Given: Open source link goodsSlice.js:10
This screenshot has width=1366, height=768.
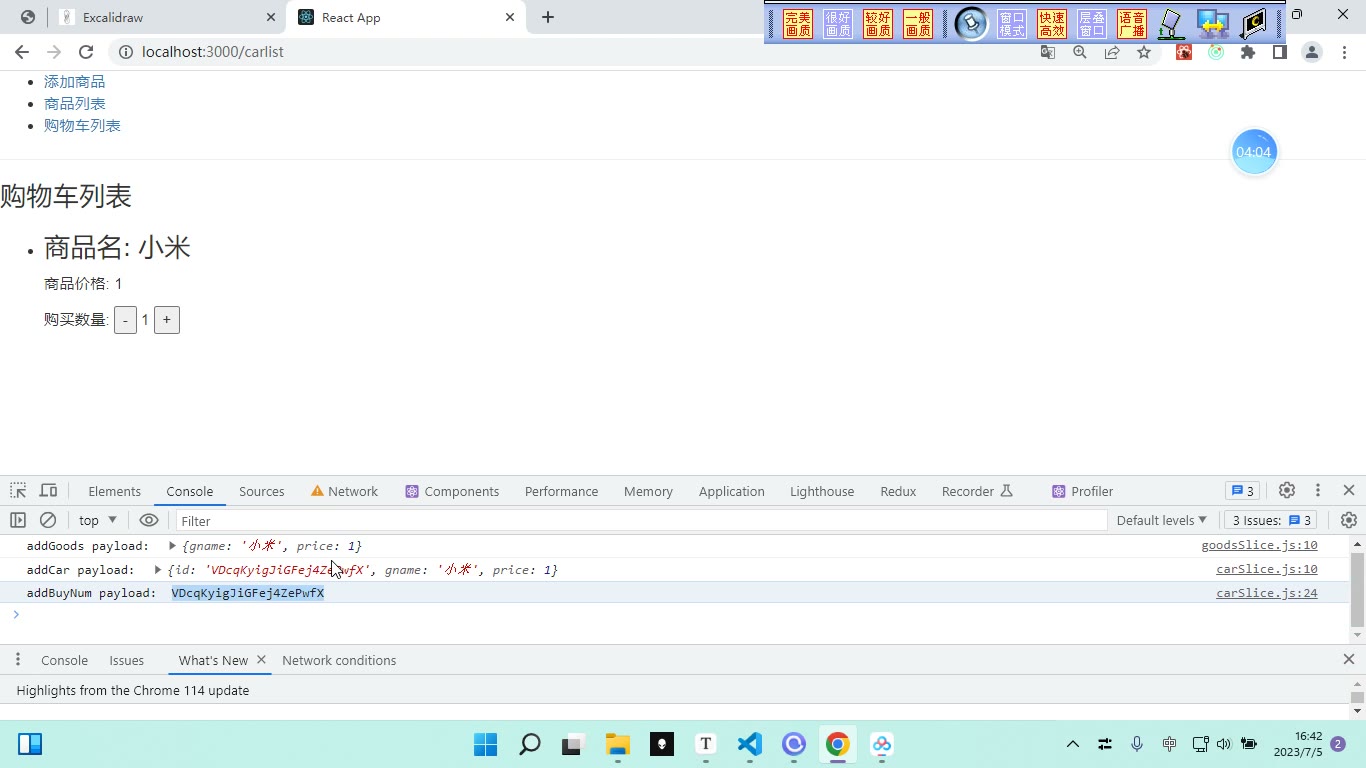Looking at the screenshot, I should (x=1260, y=546).
